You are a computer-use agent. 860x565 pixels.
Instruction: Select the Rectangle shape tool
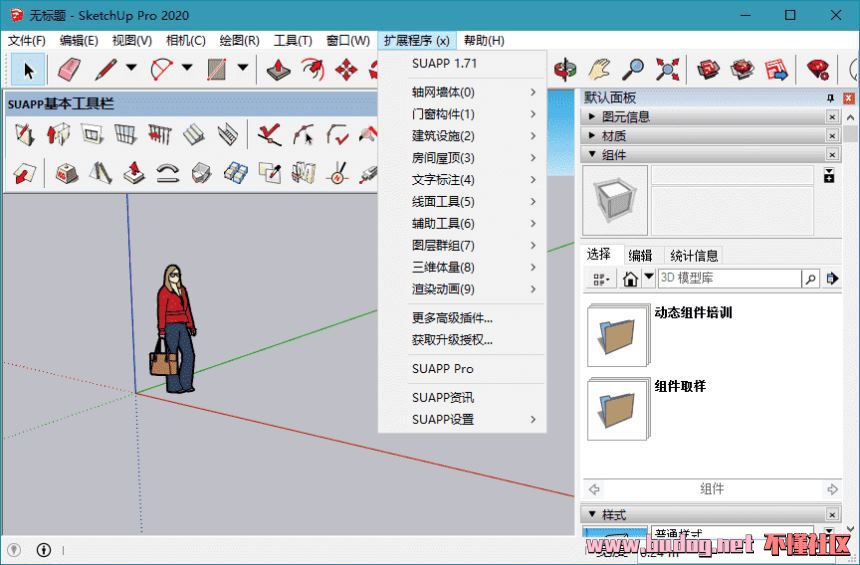tap(217, 69)
